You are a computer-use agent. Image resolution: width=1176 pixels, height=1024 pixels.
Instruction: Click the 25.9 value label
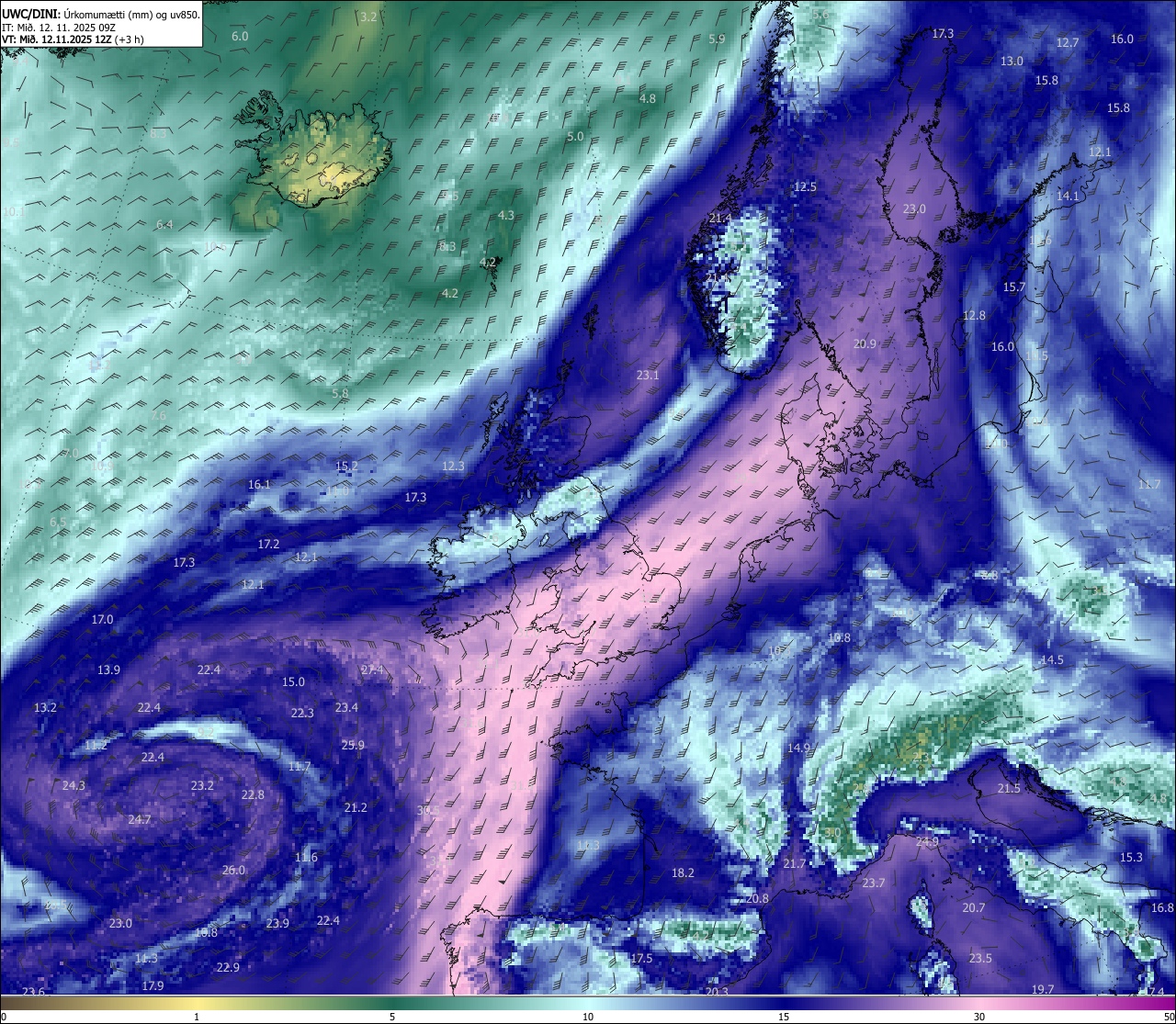click(353, 745)
